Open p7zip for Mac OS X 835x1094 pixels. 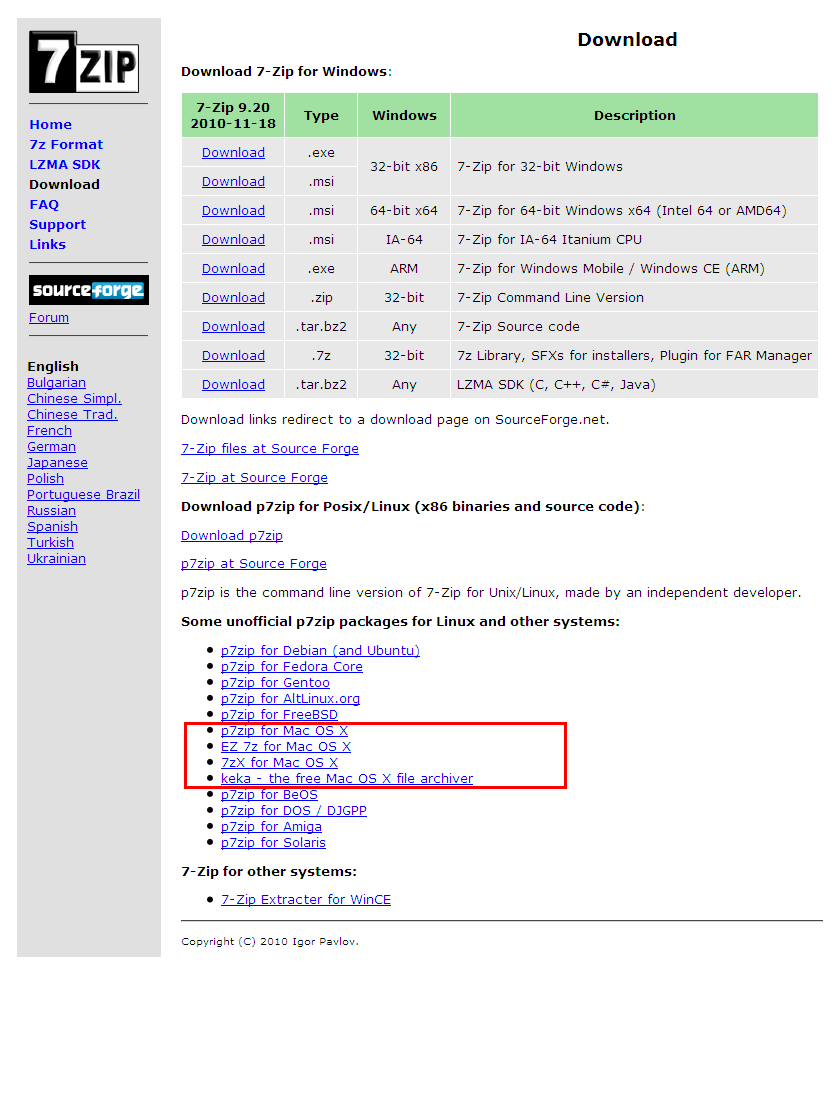pos(284,730)
